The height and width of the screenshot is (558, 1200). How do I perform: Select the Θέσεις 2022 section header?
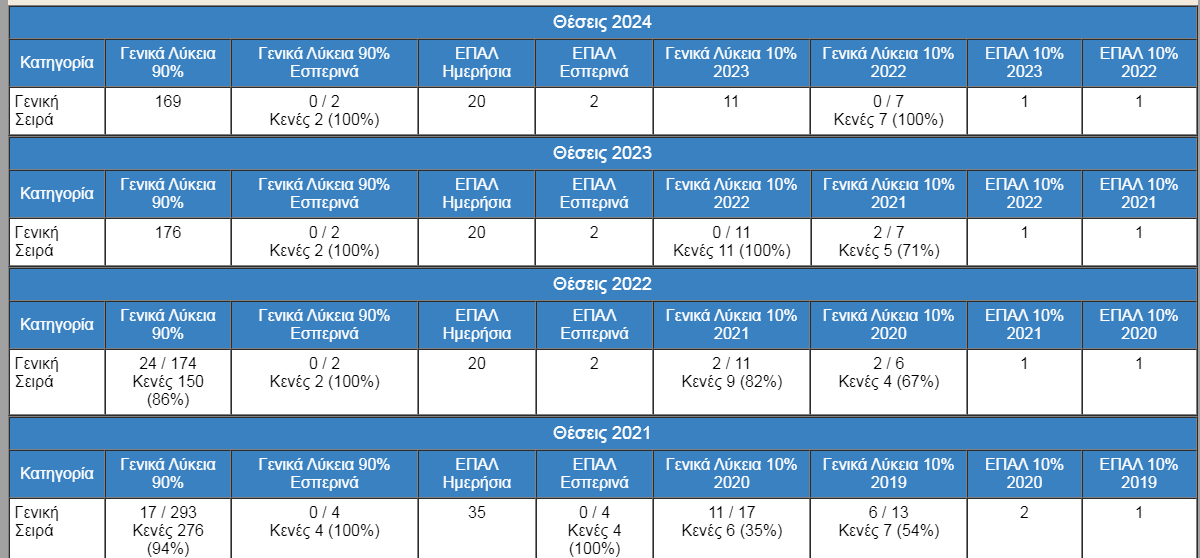pyautogui.click(x=602, y=284)
